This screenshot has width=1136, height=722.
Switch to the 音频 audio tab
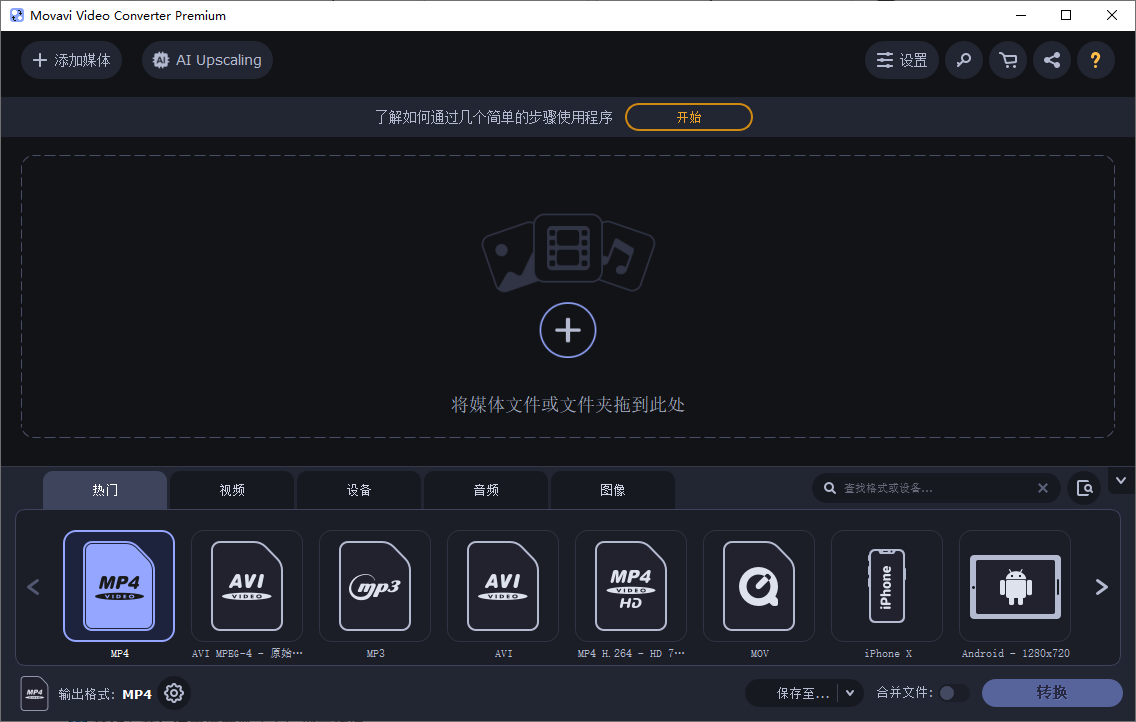tap(486, 489)
